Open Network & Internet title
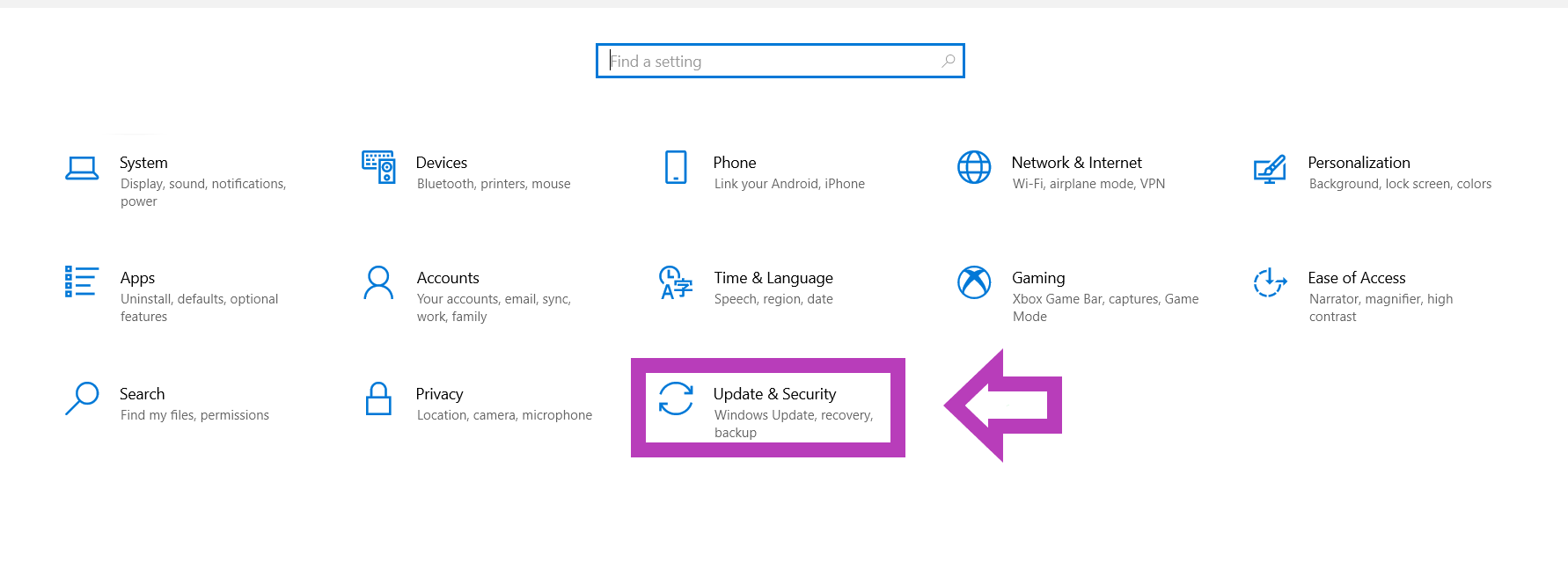This screenshot has height=570, width=1568. [x=1077, y=163]
